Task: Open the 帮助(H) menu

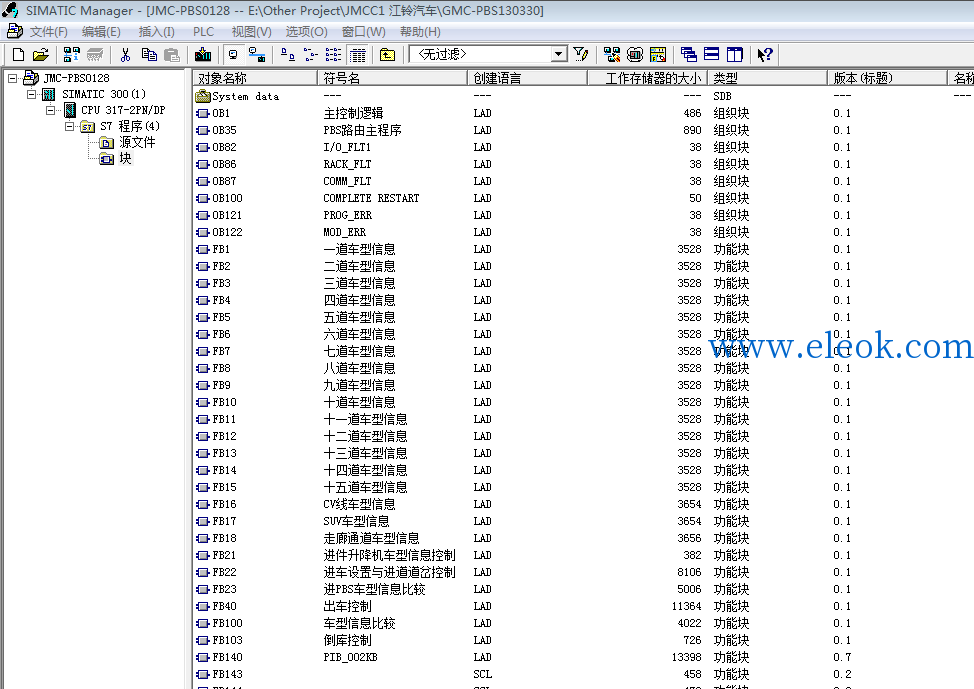Action: click(x=420, y=32)
